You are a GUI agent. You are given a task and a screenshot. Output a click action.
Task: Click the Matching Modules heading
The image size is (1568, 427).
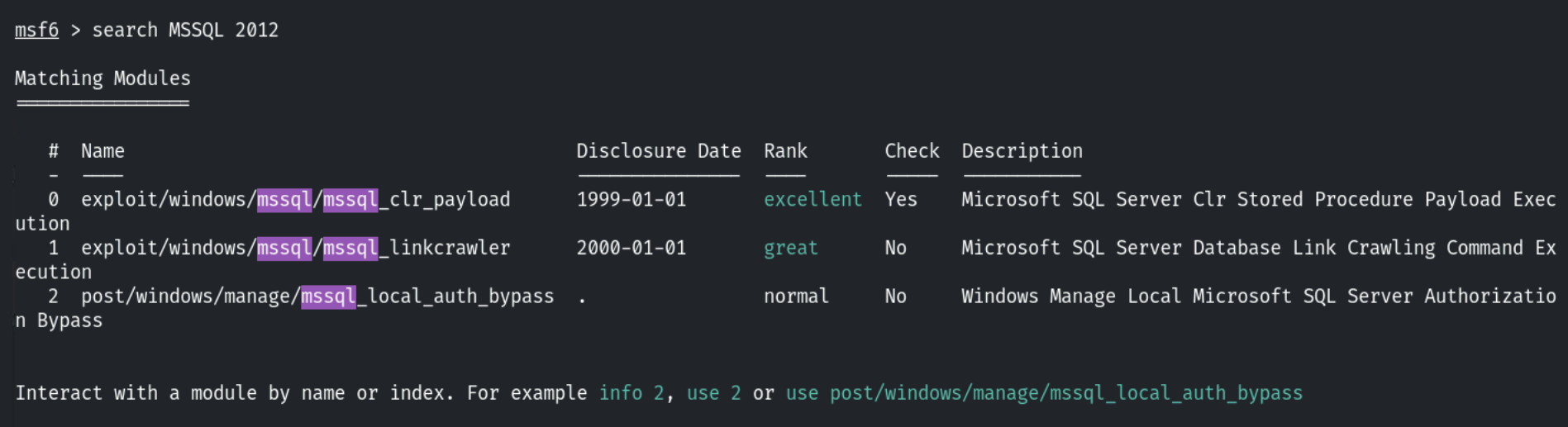(x=102, y=78)
